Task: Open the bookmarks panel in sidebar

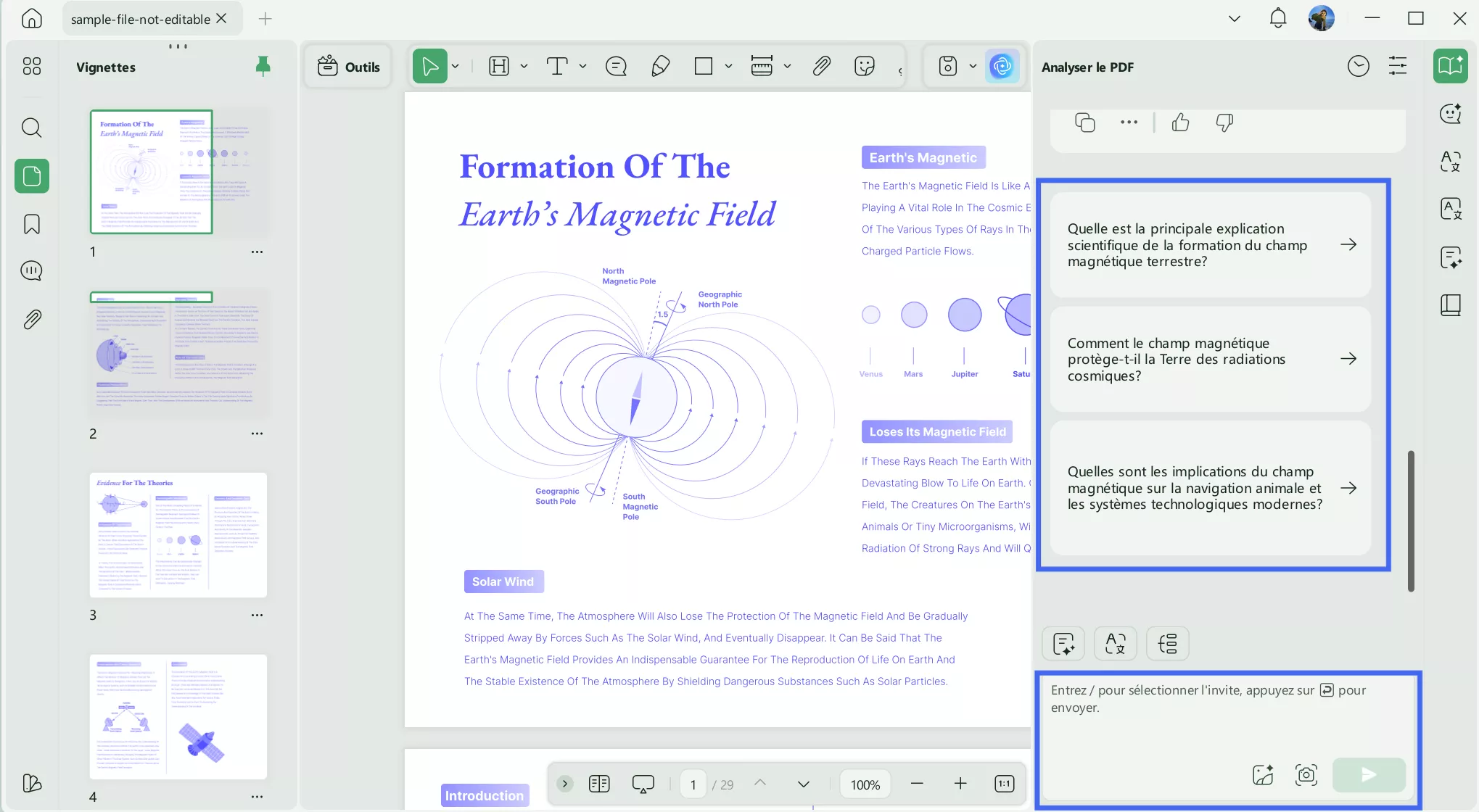Action: tap(31, 224)
